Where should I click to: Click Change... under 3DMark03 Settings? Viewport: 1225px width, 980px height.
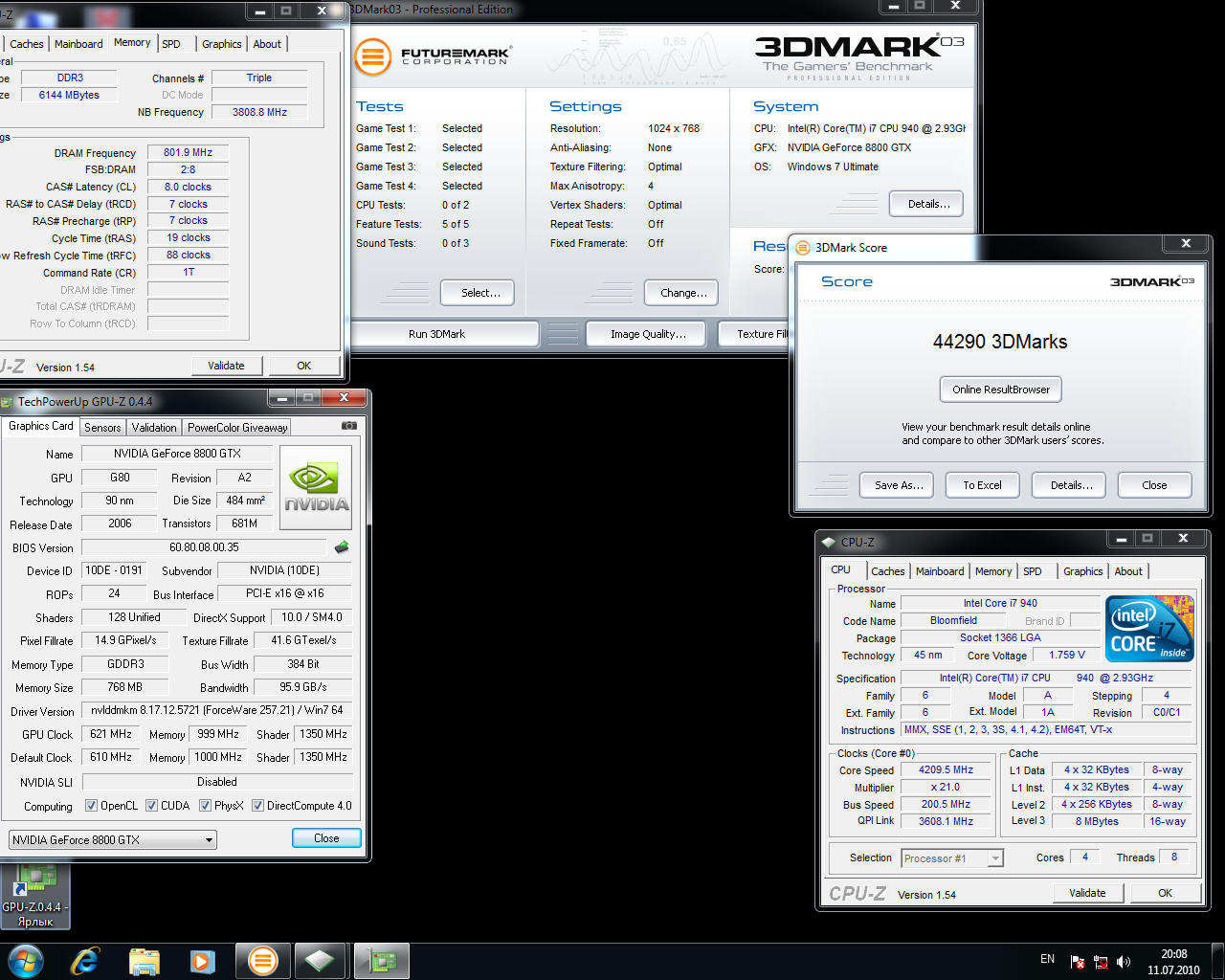683,293
